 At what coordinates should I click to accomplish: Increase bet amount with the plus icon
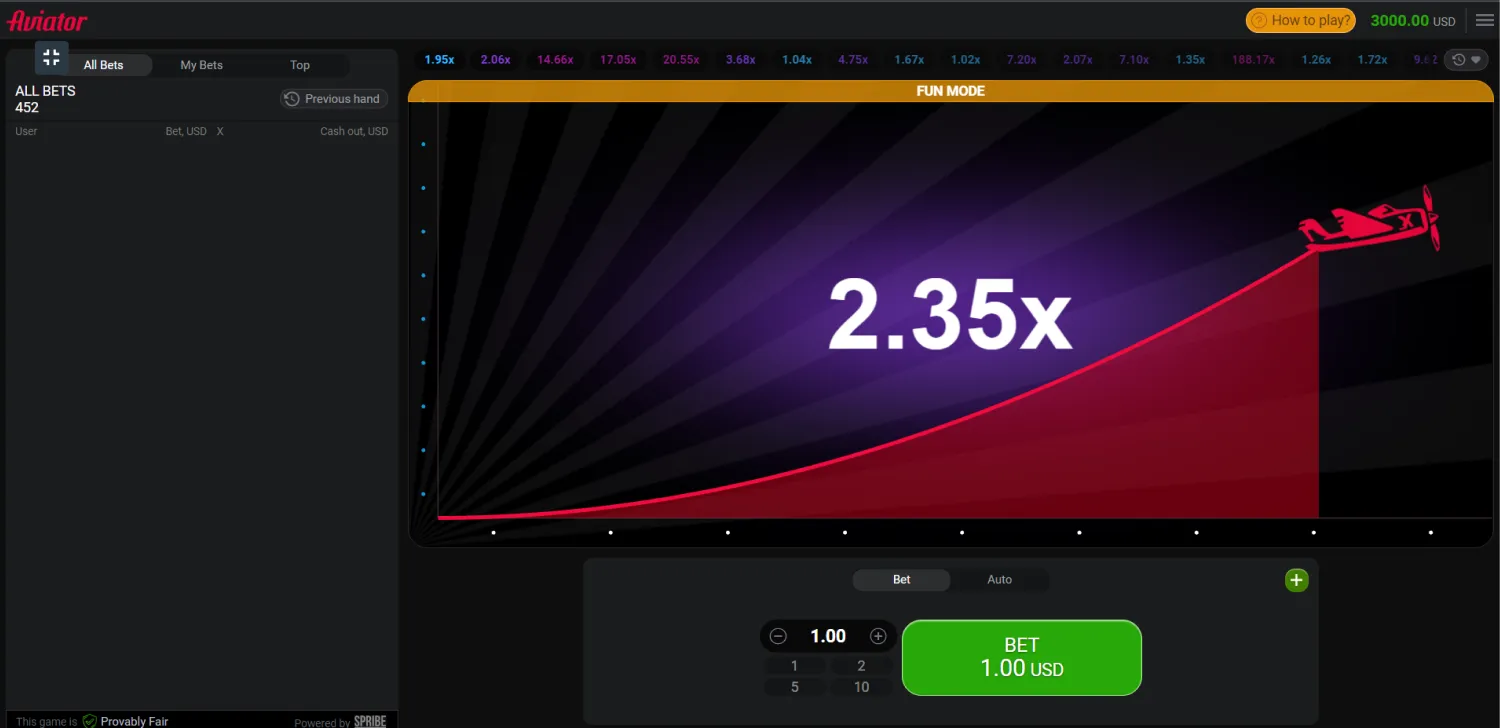(878, 636)
